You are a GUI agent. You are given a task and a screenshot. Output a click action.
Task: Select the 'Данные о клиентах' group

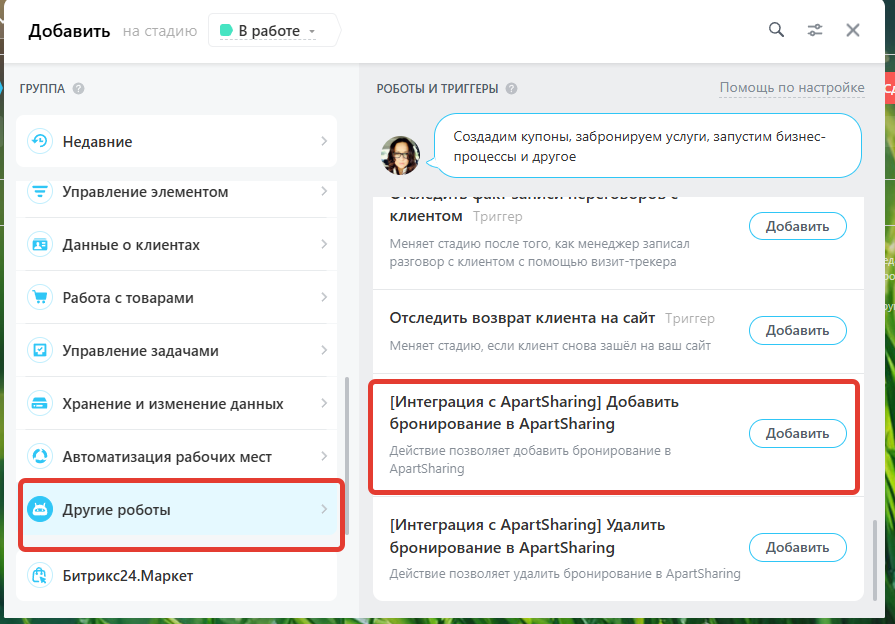click(176, 244)
